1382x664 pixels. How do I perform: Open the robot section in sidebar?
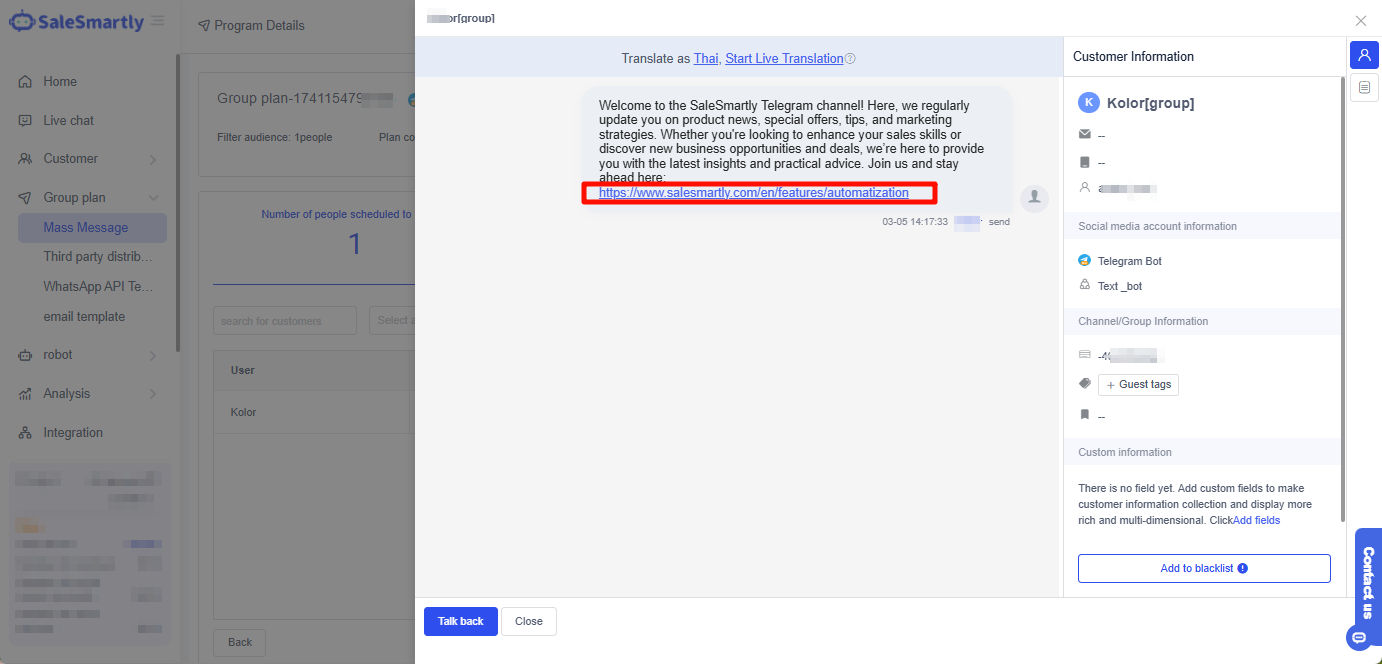[x=60, y=354]
